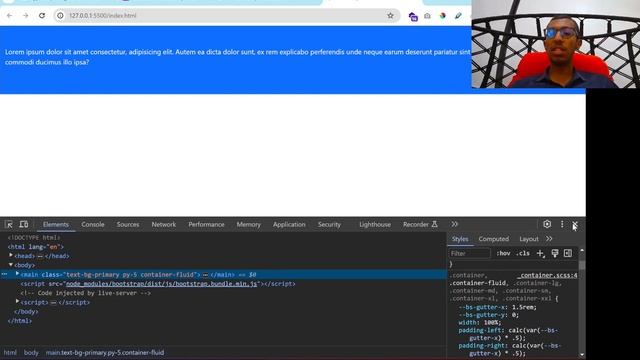Click ellipsis badge inside the main element
This screenshot has width=640, height=360.
tap(205, 275)
